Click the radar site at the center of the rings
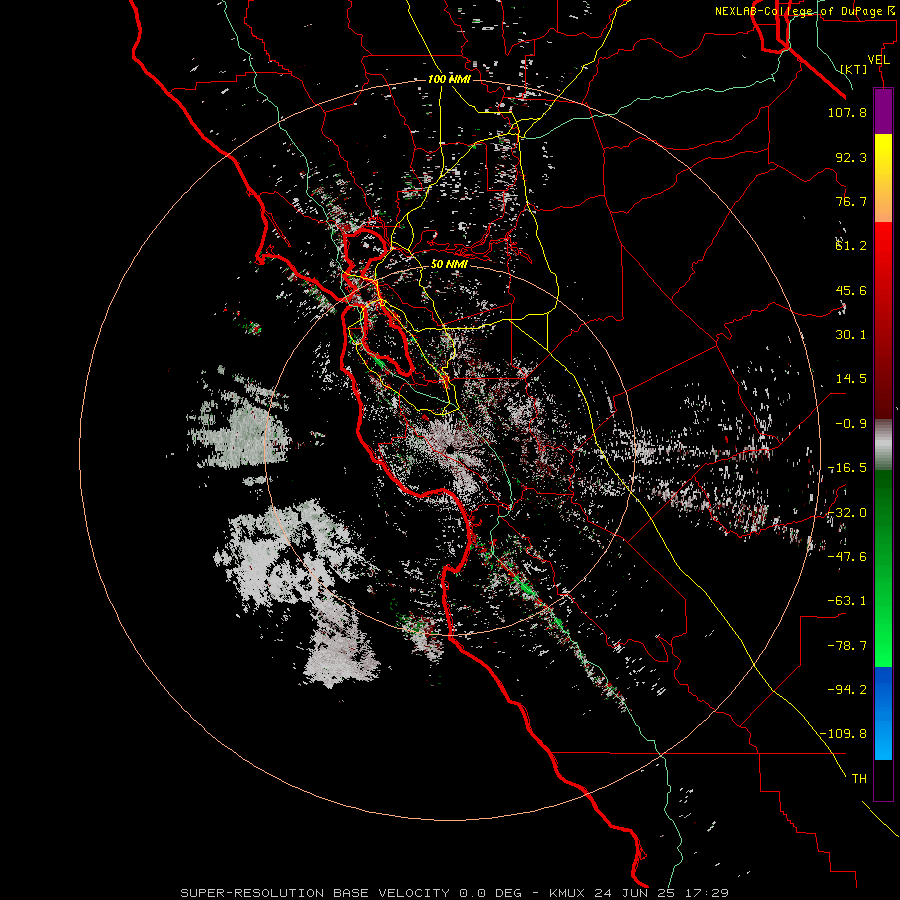Viewport: 900px width, 900px height. tap(449, 449)
